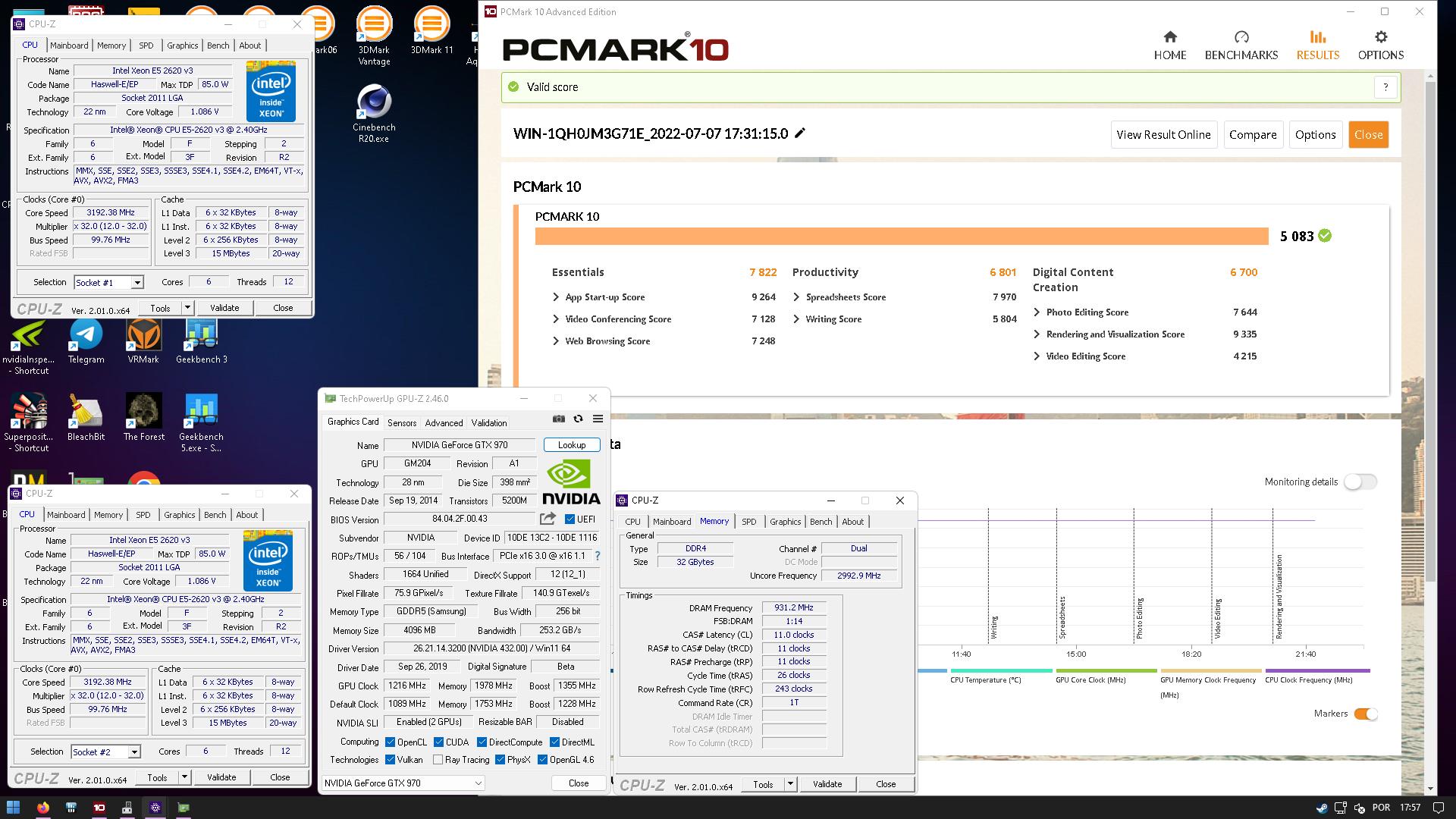Turn on the Monitoring details switch
The height and width of the screenshot is (819, 1456).
click(1360, 482)
